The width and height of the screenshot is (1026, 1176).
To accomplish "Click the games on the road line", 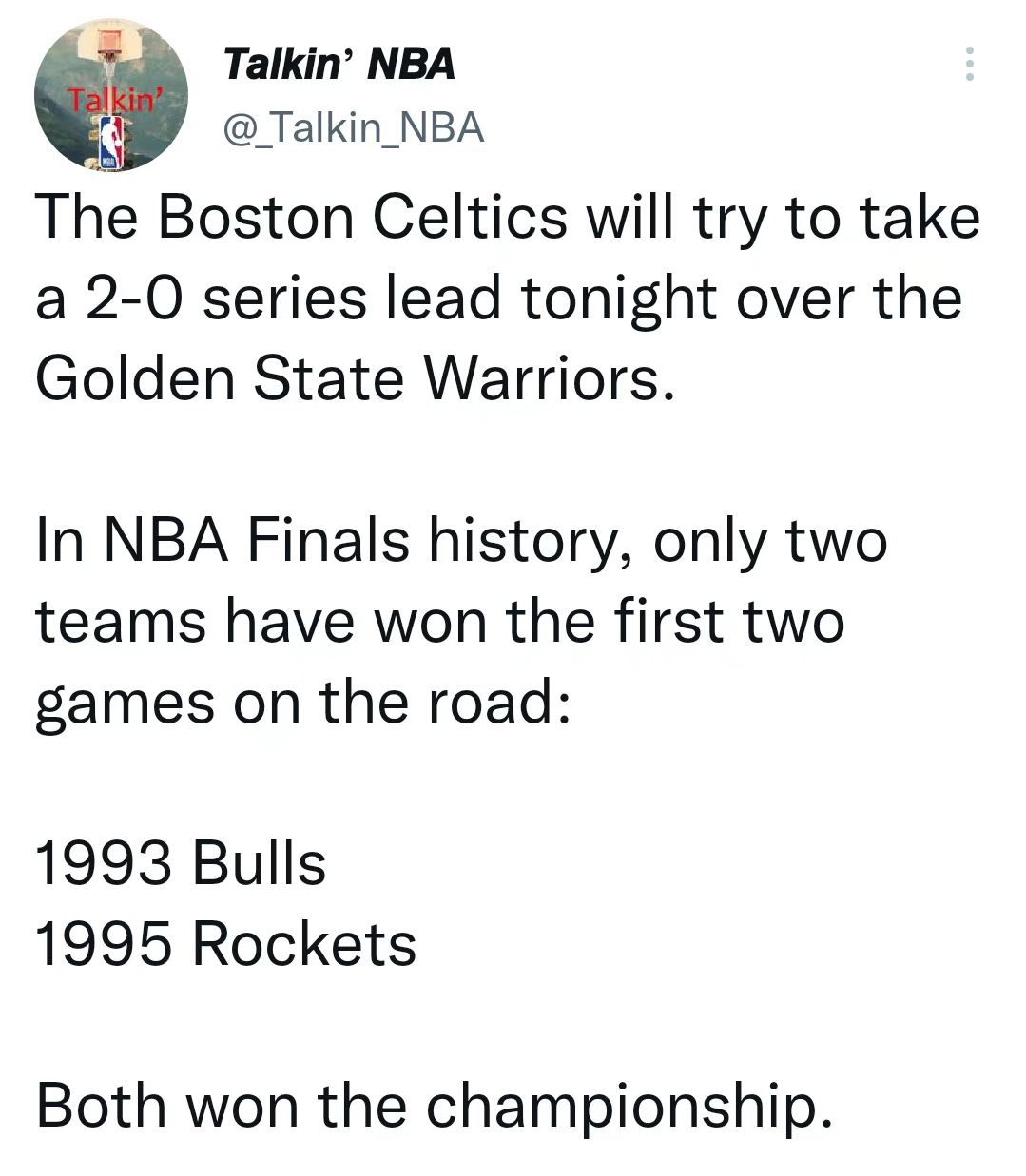I will [303, 702].
